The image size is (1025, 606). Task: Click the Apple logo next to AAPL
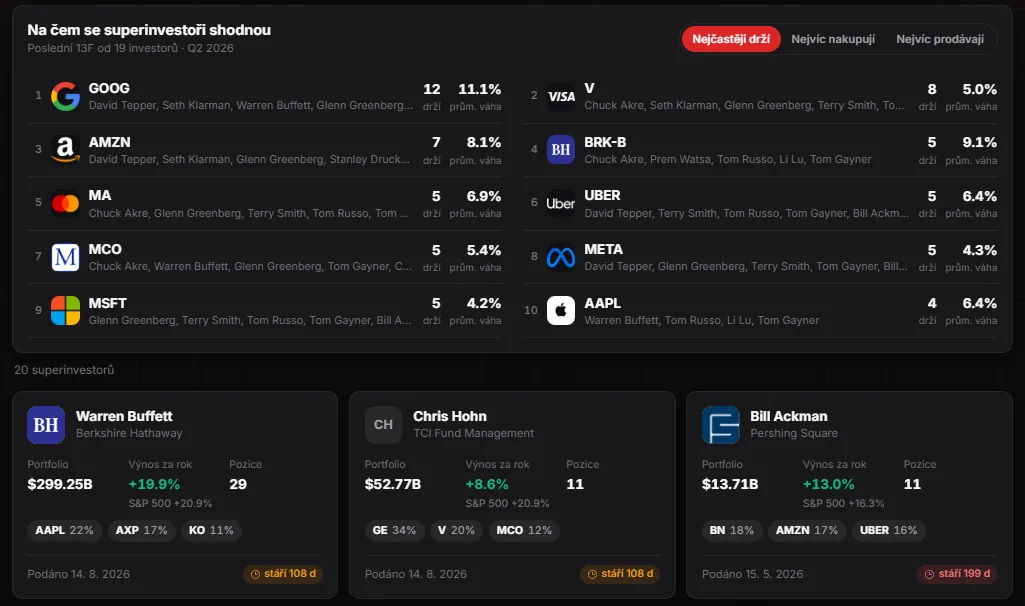[561, 311]
